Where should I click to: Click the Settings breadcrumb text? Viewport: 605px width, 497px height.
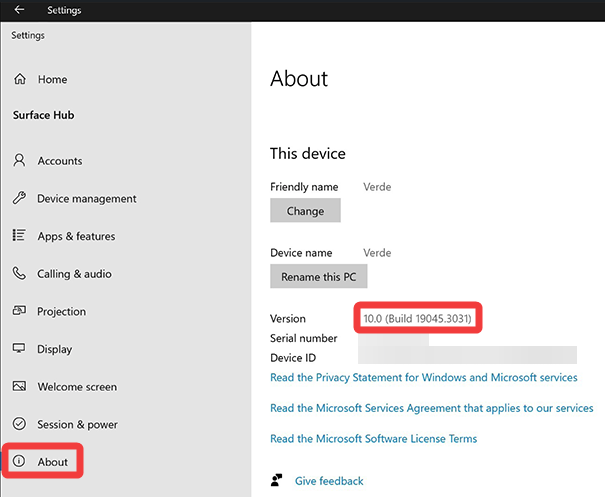28,36
